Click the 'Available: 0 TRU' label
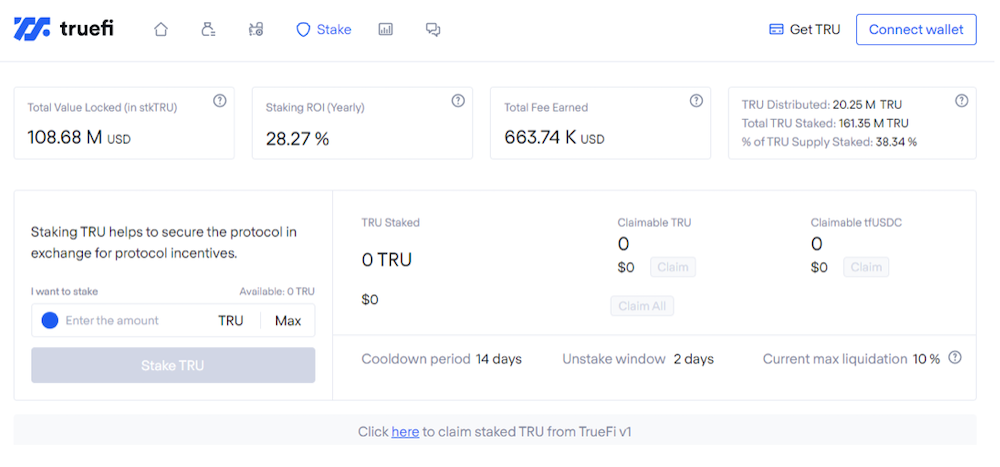The height and width of the screenshot is (467, 1000). pos(277,292)
